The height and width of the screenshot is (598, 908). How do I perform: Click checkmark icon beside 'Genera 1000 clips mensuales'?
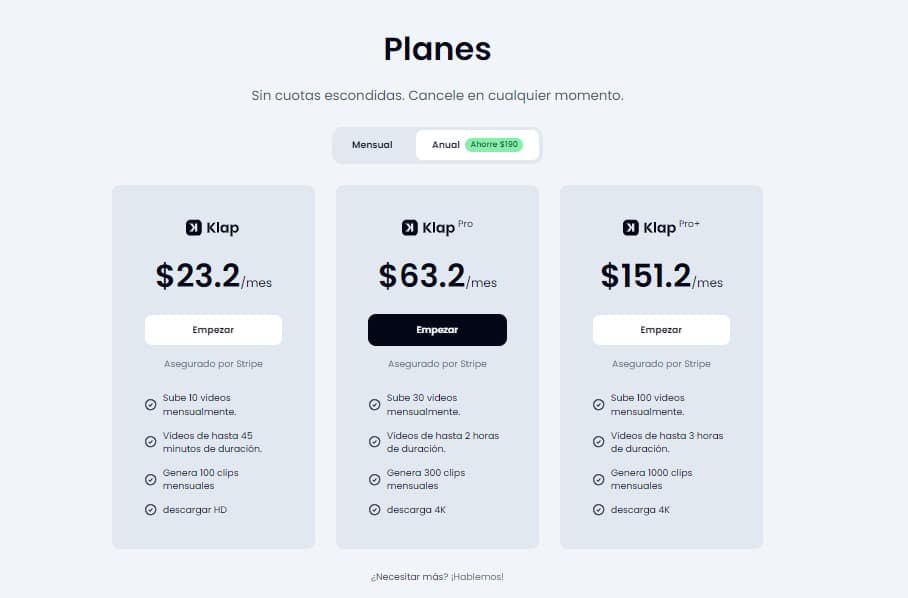coord(599,479)
